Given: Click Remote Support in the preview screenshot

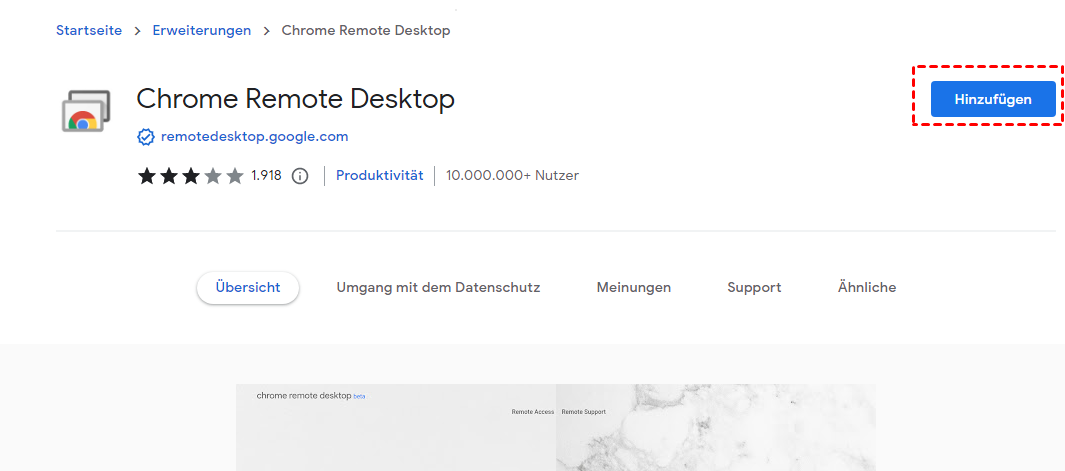Looking at the screenshot, I should 584,412.
